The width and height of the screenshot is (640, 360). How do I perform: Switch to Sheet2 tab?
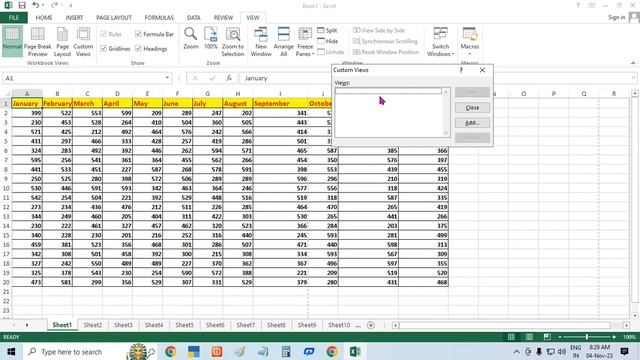[x=93, y=325]
